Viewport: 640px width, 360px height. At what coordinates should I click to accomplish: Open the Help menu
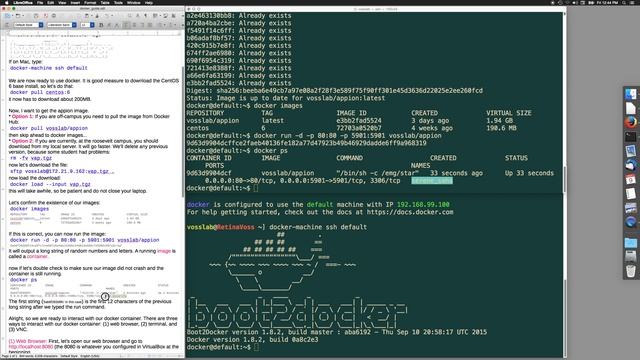point(149,2)
